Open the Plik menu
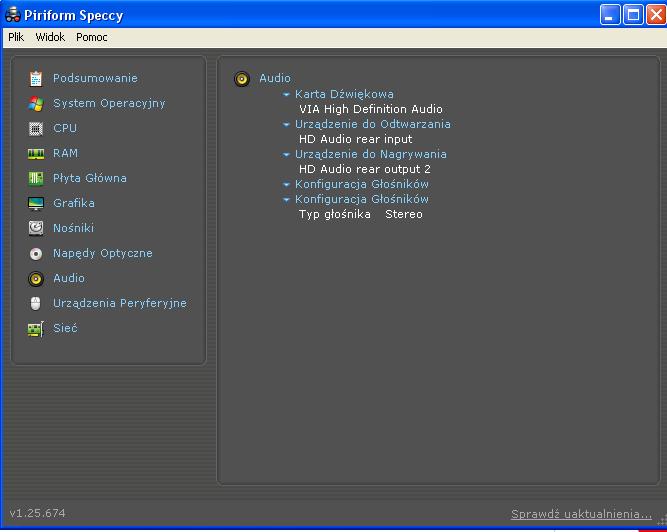Image resolution: width=667 pixels, height=532 pixels. pos(16,37)
